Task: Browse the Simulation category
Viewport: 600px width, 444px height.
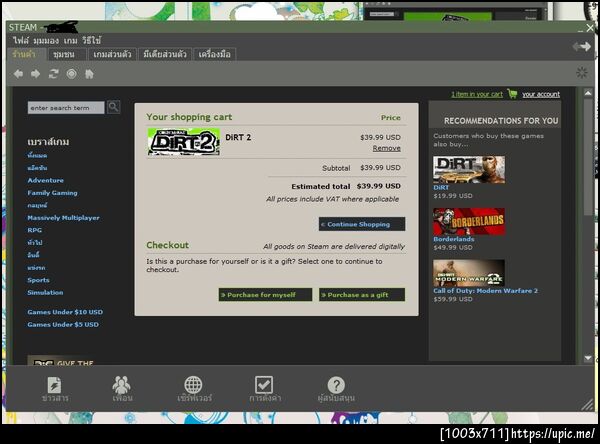Action: pos(45,292)
